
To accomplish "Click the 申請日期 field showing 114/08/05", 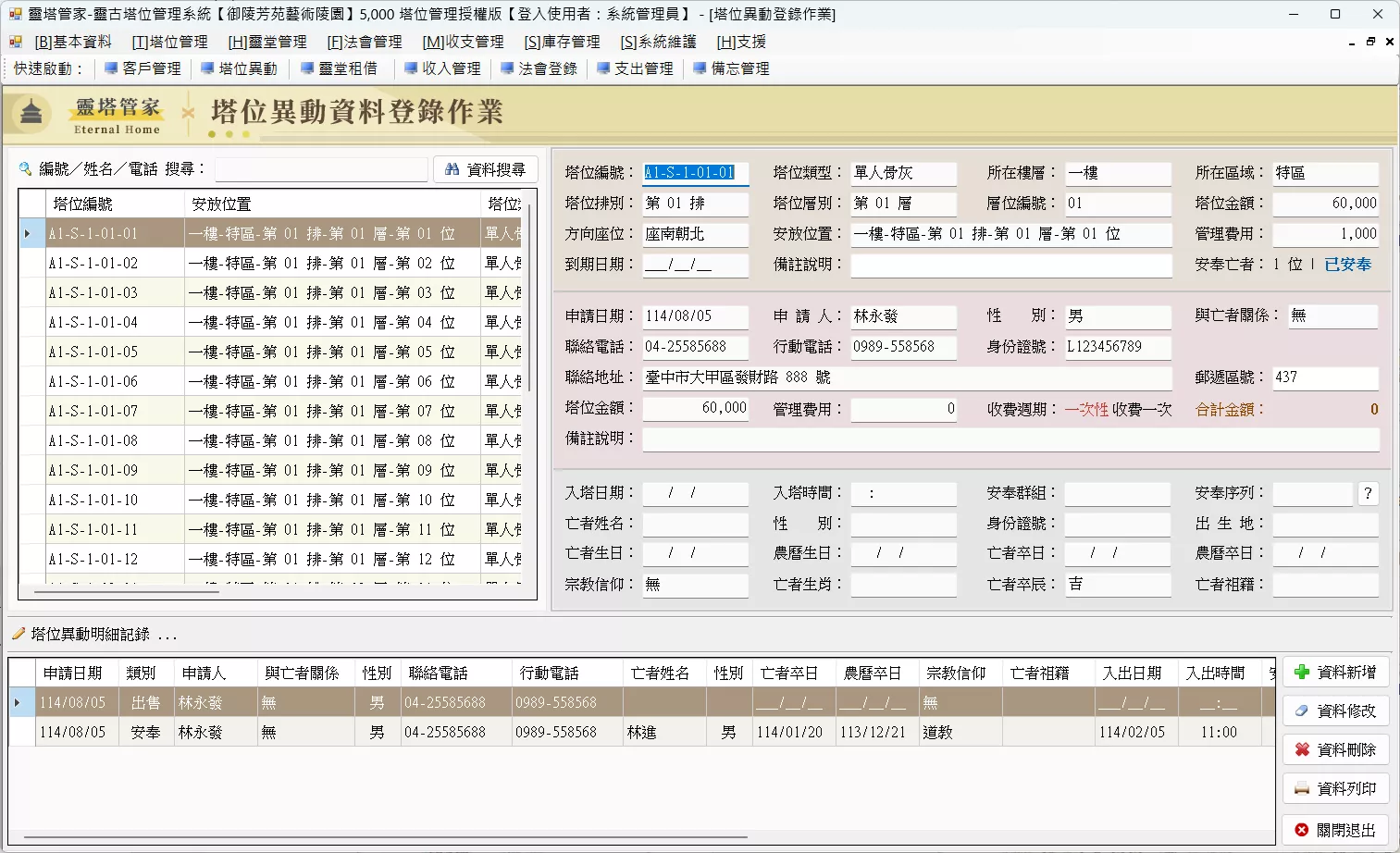I will pos(695,316).
